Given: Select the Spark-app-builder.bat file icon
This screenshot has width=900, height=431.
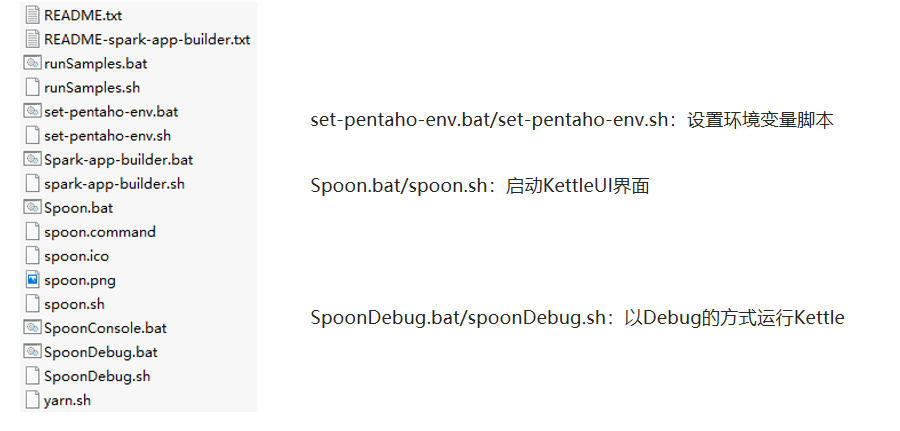Looking at the screenshot, I should click(32, 160).
